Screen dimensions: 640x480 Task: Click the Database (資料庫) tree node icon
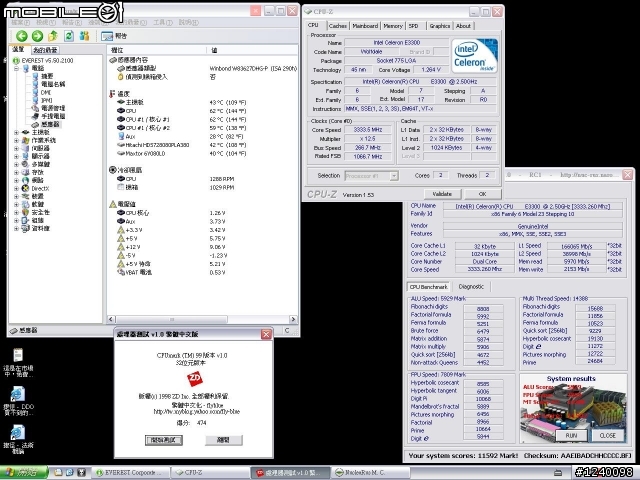26,229
